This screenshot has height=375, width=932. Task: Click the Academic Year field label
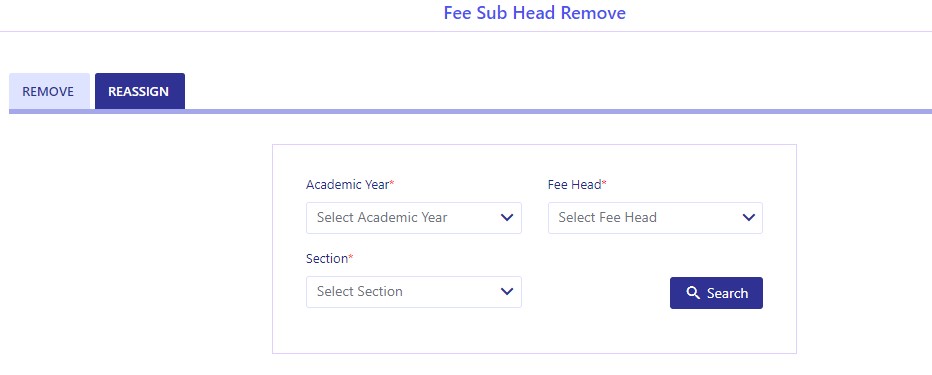[x=347, y=185]
